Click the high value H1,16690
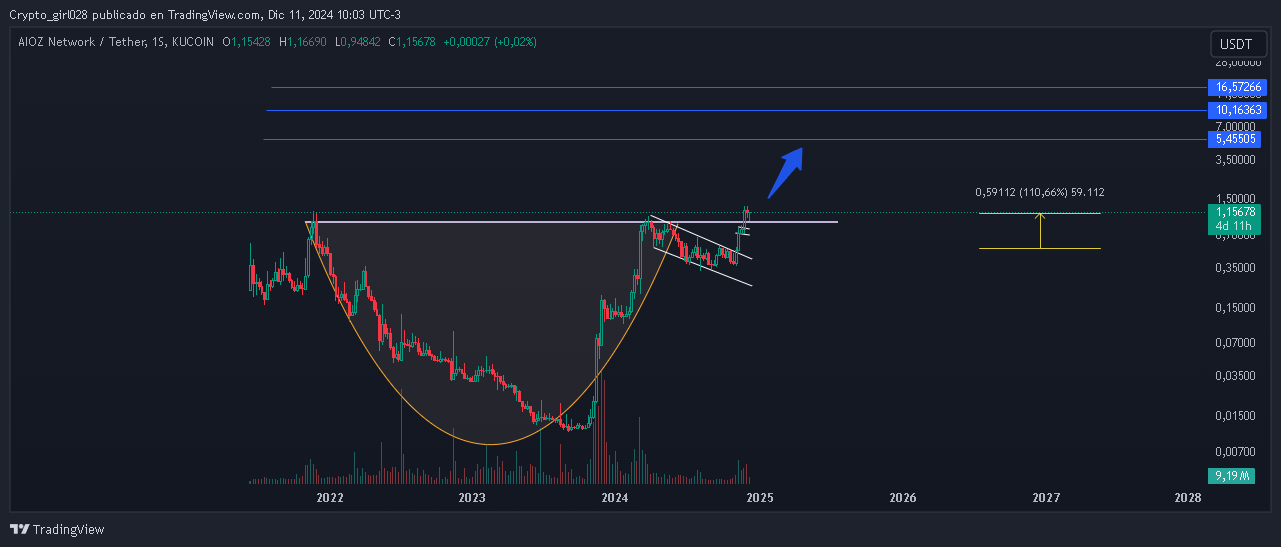 pos(304,42)
